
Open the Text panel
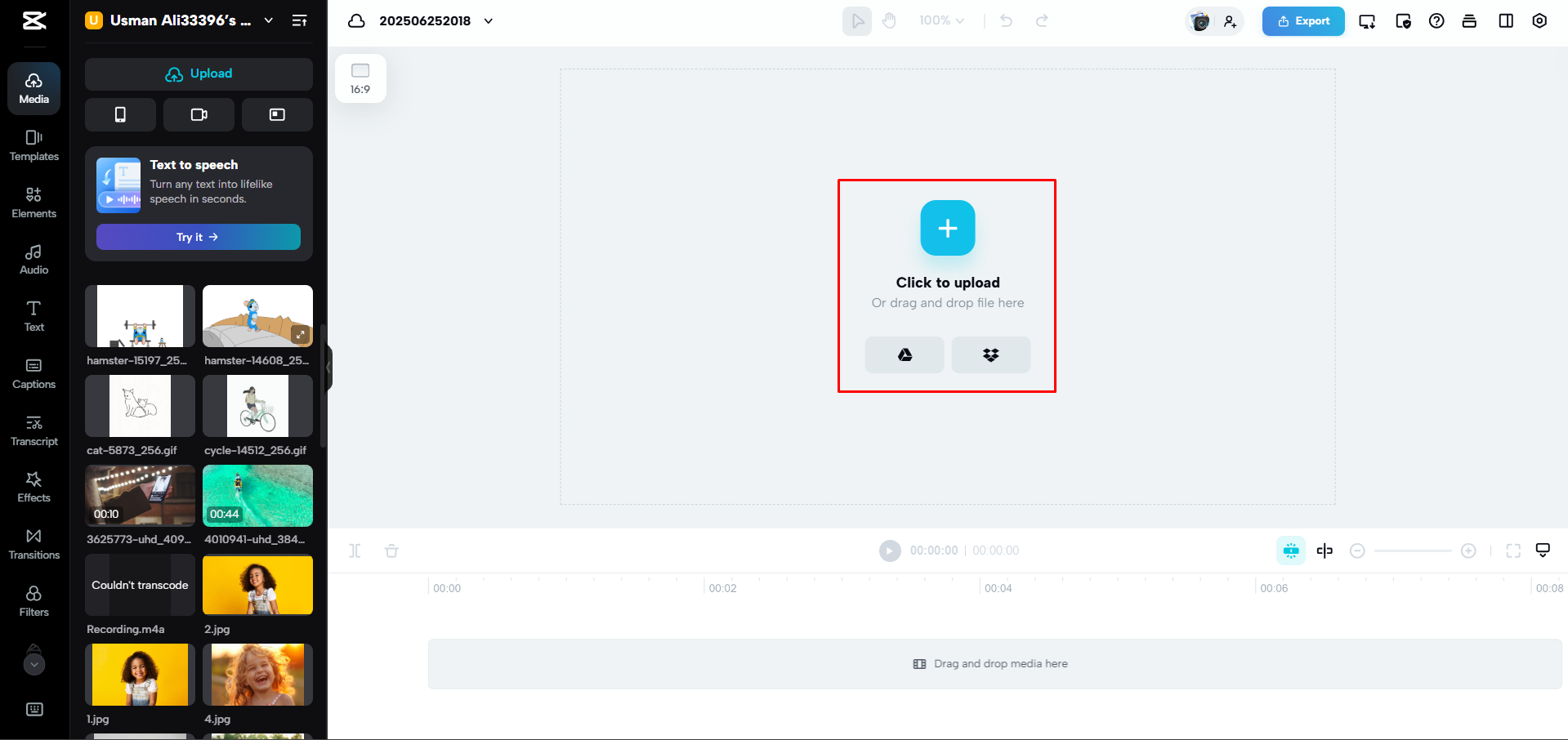tap(34, 315)
